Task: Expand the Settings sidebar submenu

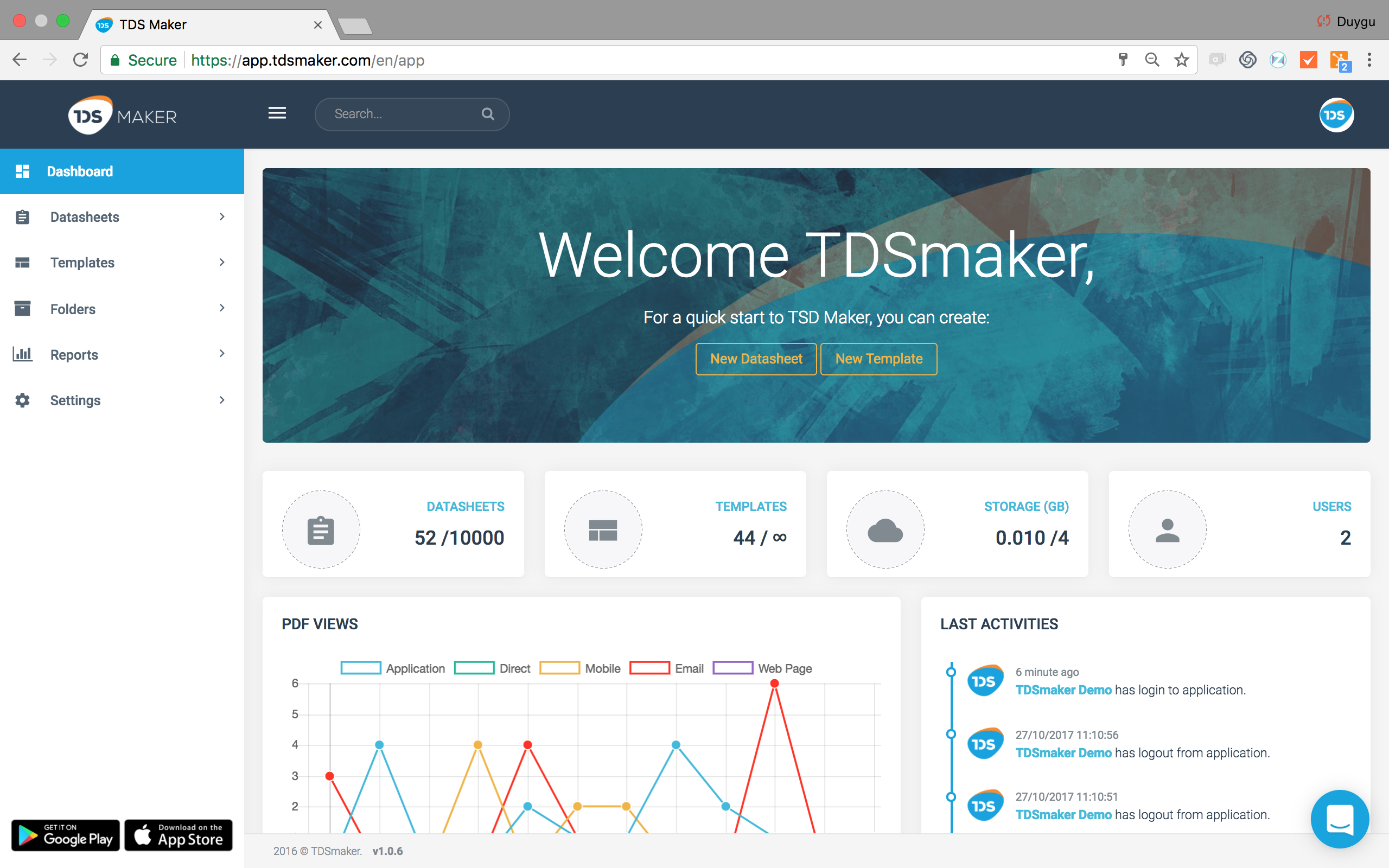Action: [122, 400]
